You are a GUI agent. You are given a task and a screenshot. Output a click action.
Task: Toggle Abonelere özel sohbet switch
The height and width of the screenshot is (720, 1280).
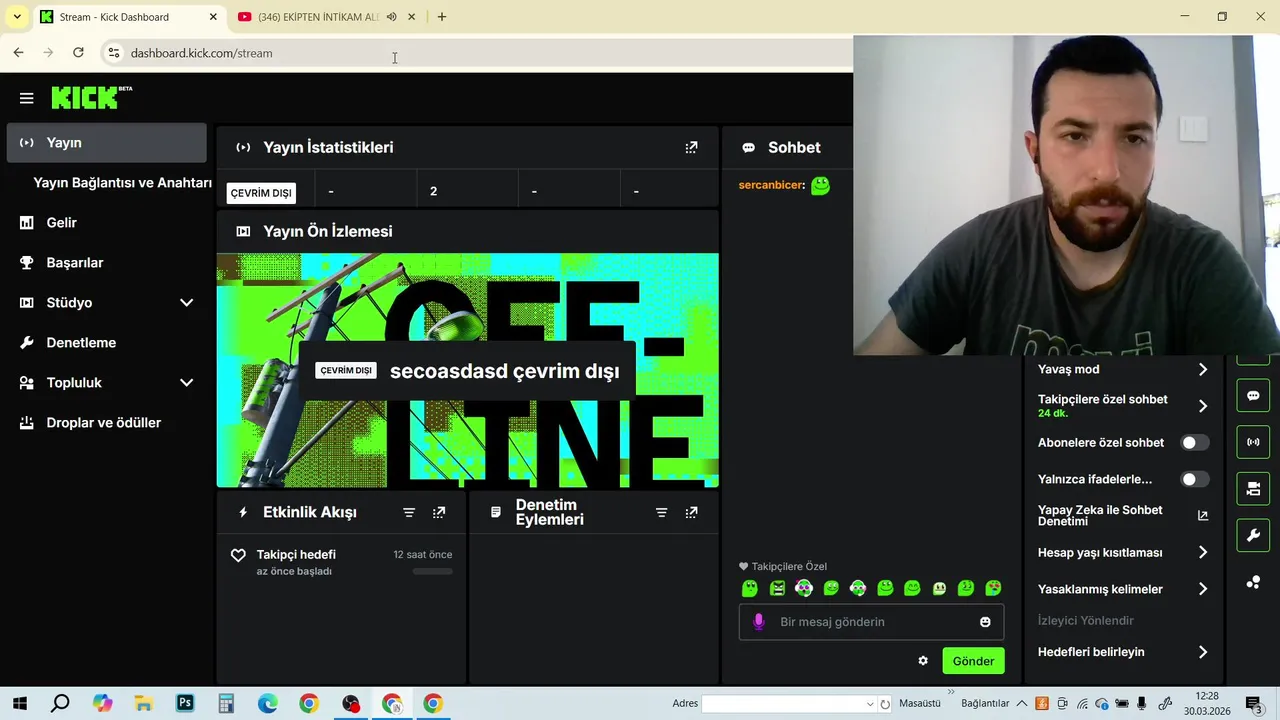[x=1194, y=442]
